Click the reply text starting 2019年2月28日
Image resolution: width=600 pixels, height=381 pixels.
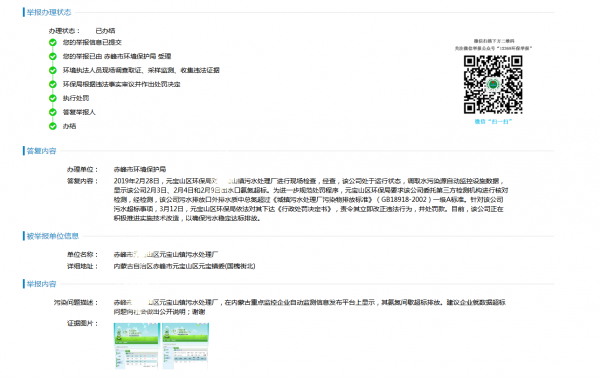[311, 199]
